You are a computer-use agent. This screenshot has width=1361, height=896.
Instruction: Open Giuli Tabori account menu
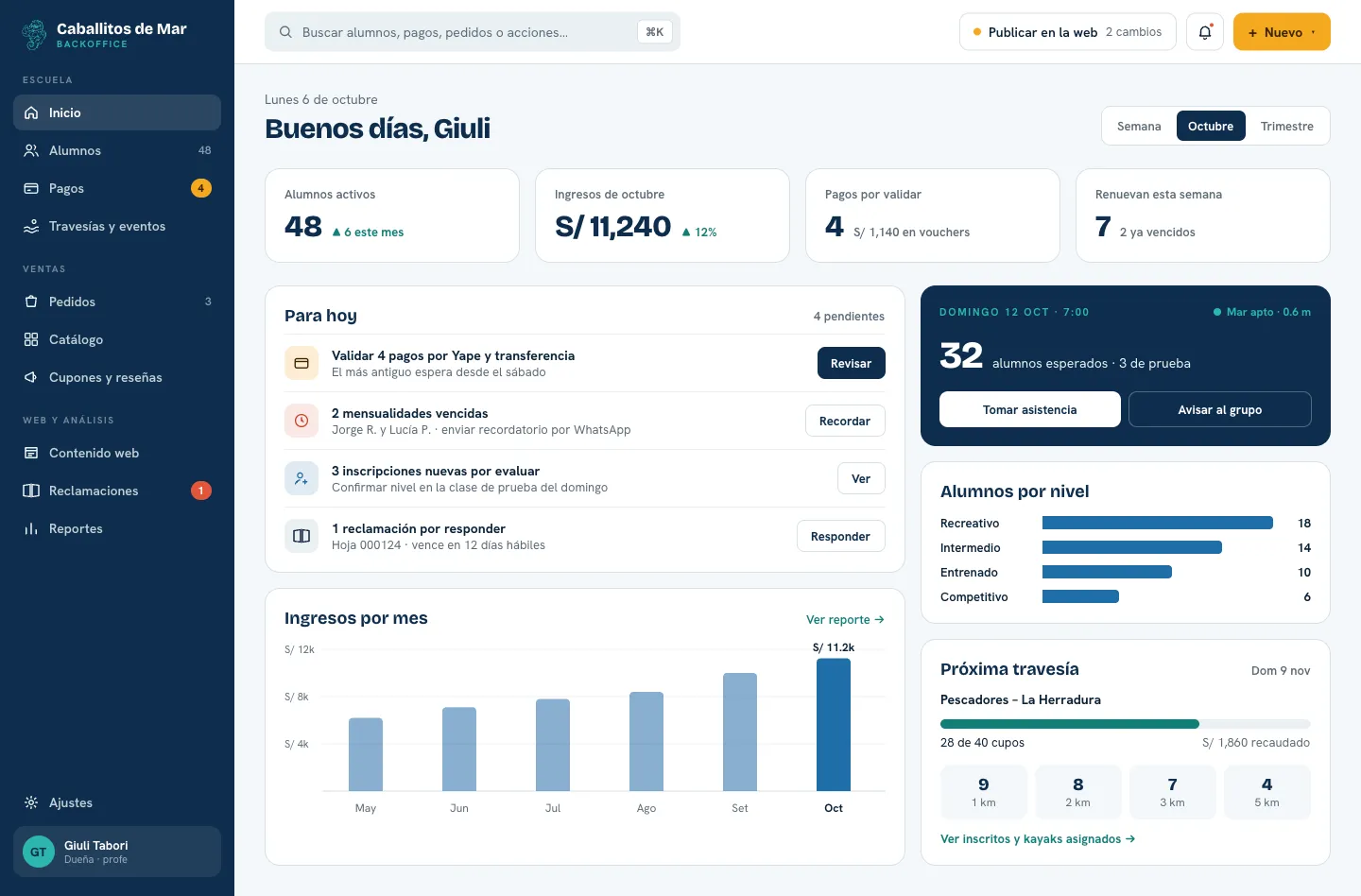click(117, 852)
